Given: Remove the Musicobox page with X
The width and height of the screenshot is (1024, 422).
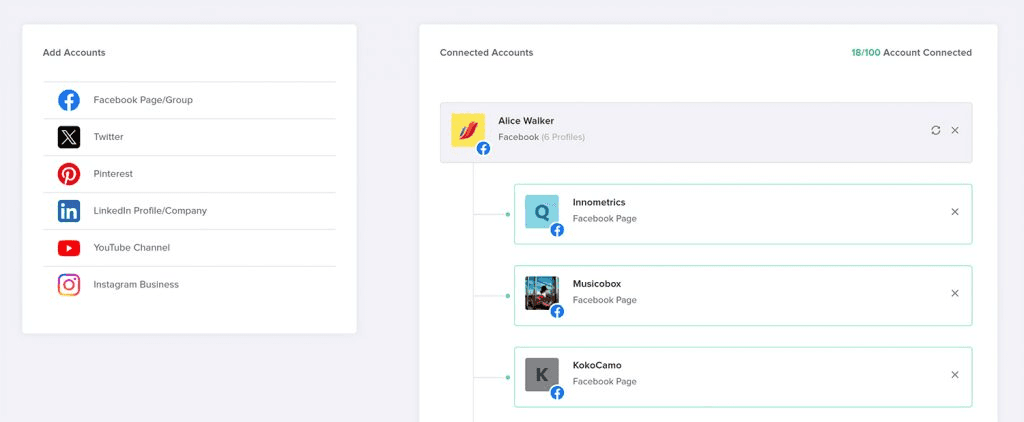Looking at the screenshot, I should click(955, 293).
